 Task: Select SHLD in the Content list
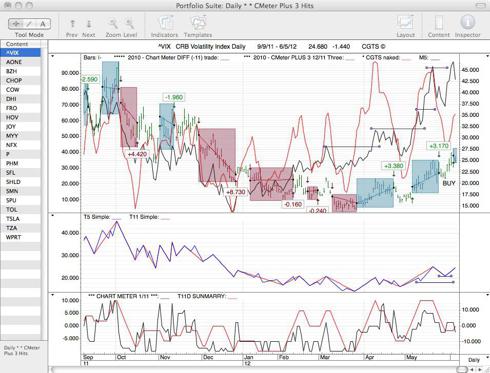[x=21, y=182]
